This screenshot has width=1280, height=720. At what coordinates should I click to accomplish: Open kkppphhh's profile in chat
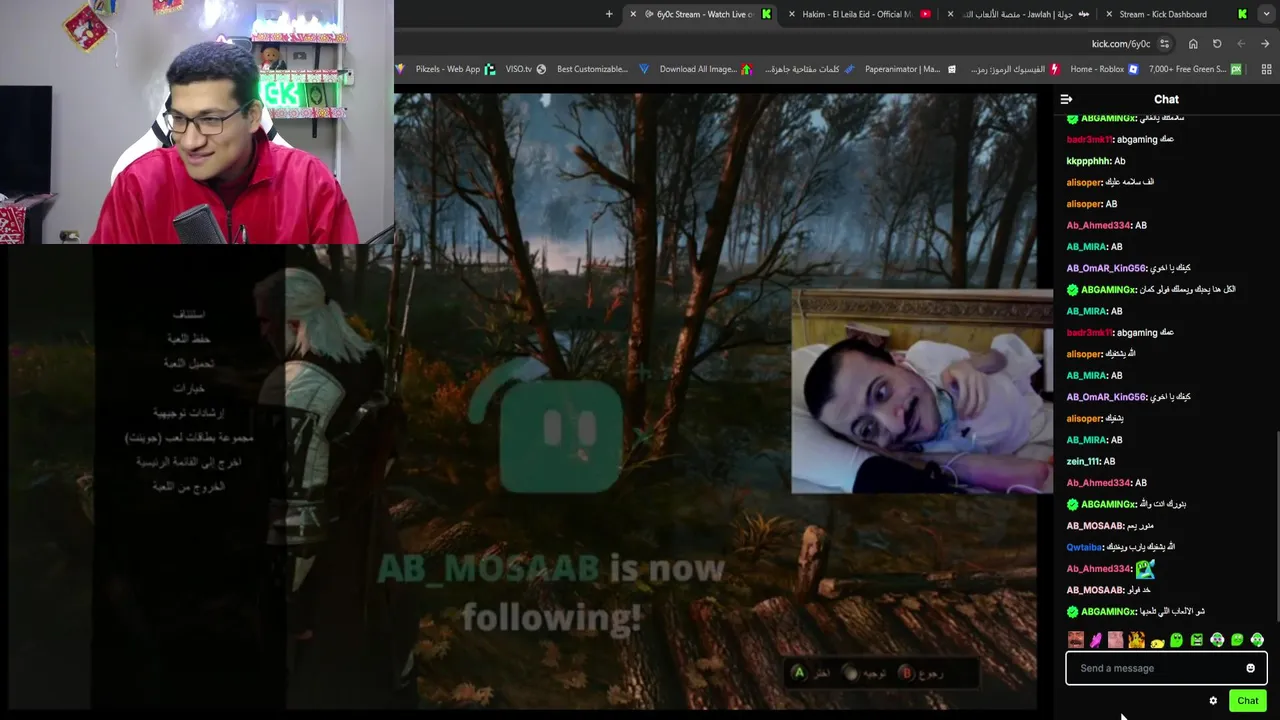(1089, 161)
